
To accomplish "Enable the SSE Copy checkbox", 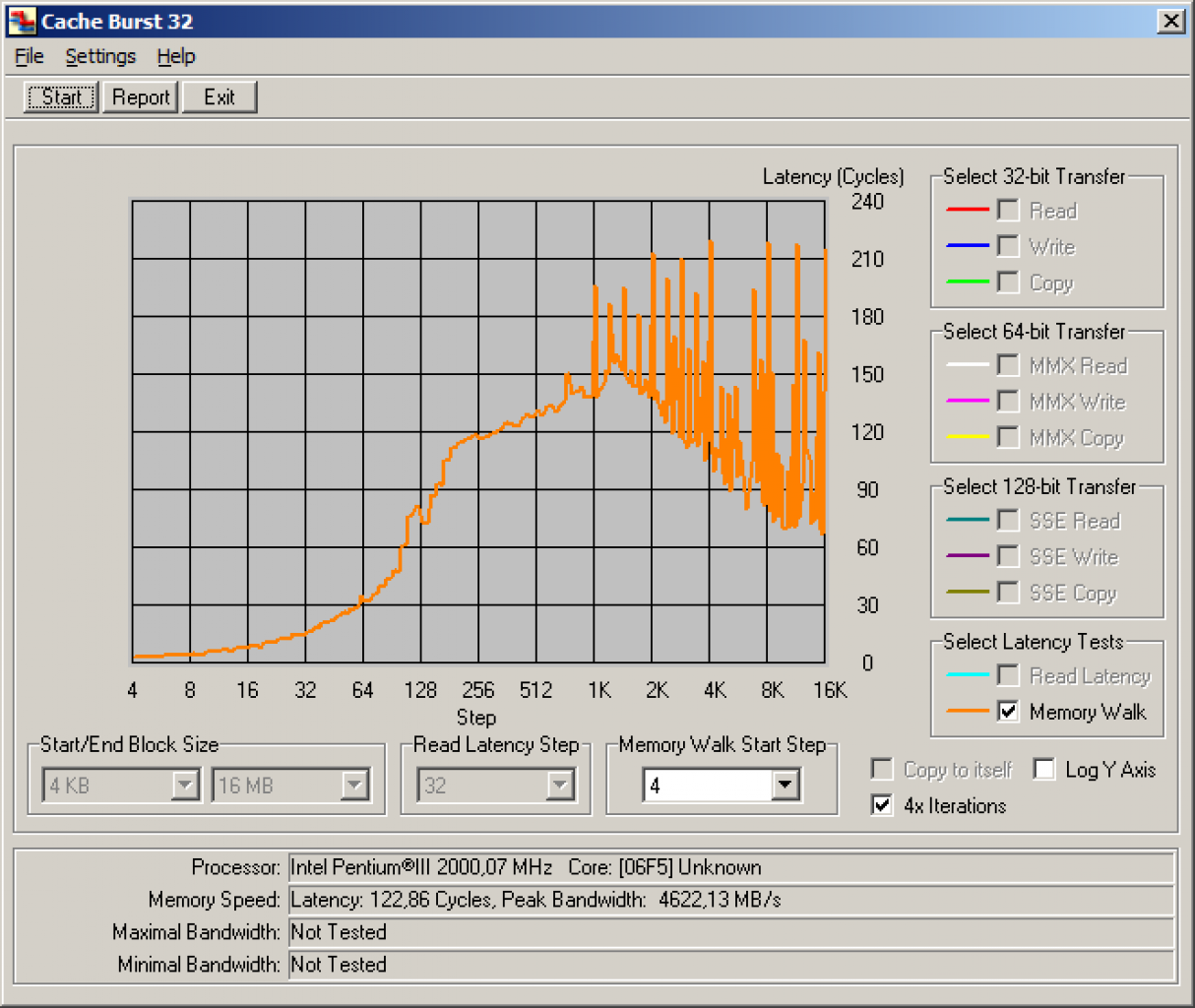I will tap(1008, 592).
